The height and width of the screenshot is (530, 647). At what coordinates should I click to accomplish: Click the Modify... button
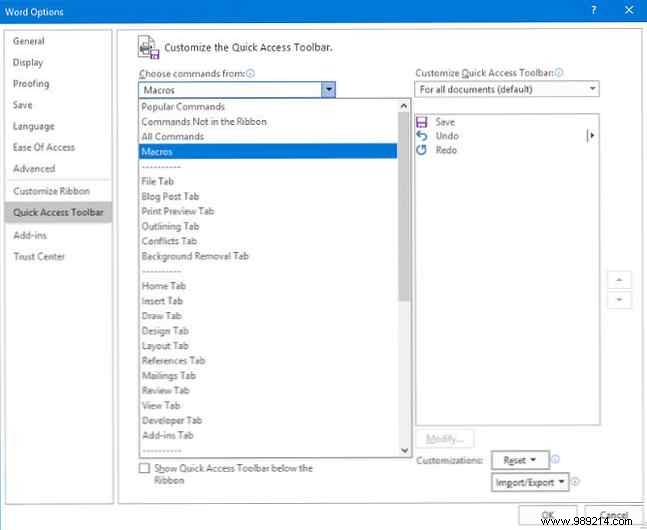[x=445, y=439]
